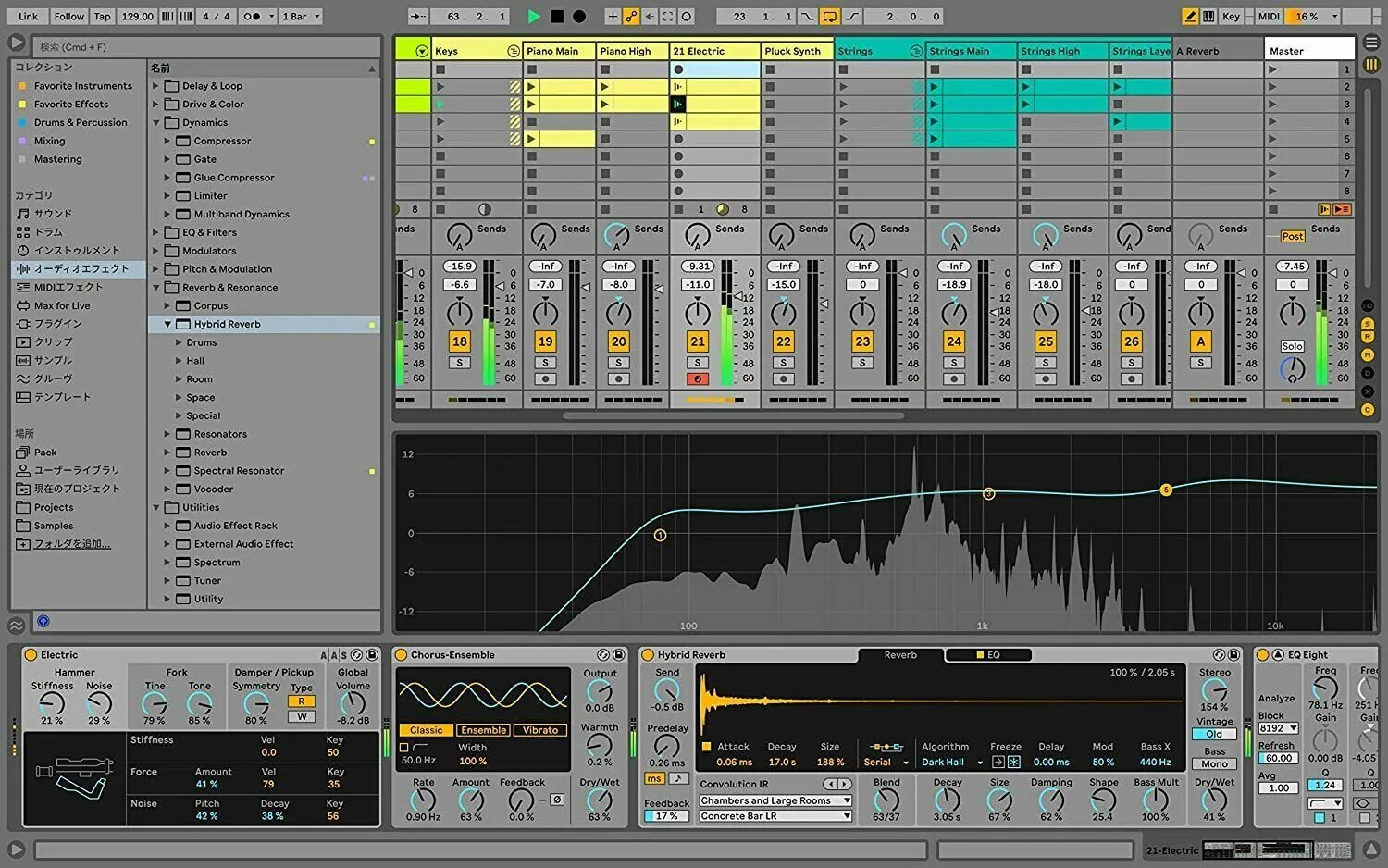
Task: Open the Dark Hall algorithm dropdown
Action: click(x=951, y=763)
